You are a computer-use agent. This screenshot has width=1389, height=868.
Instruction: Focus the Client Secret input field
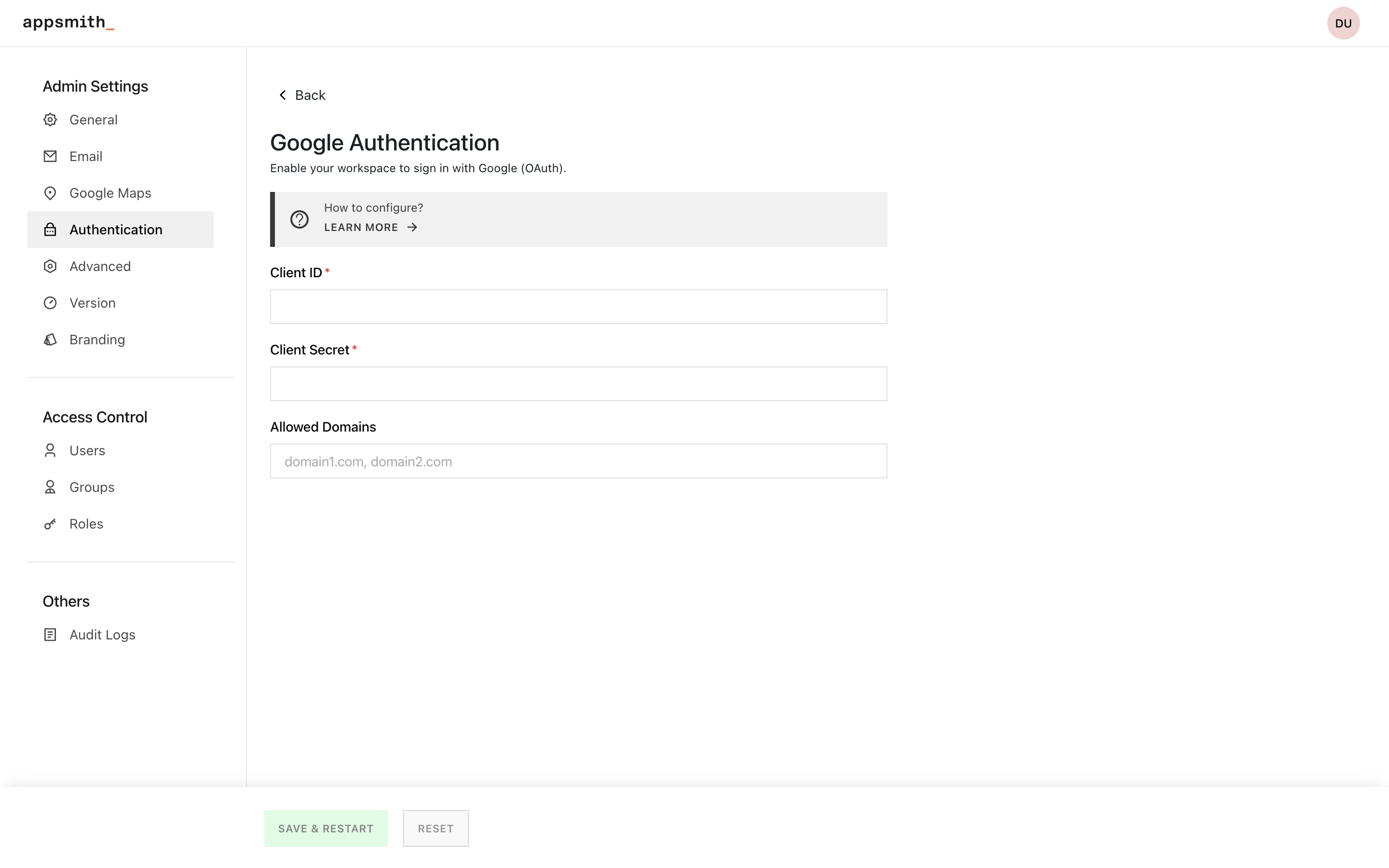(x=579, y=383)
